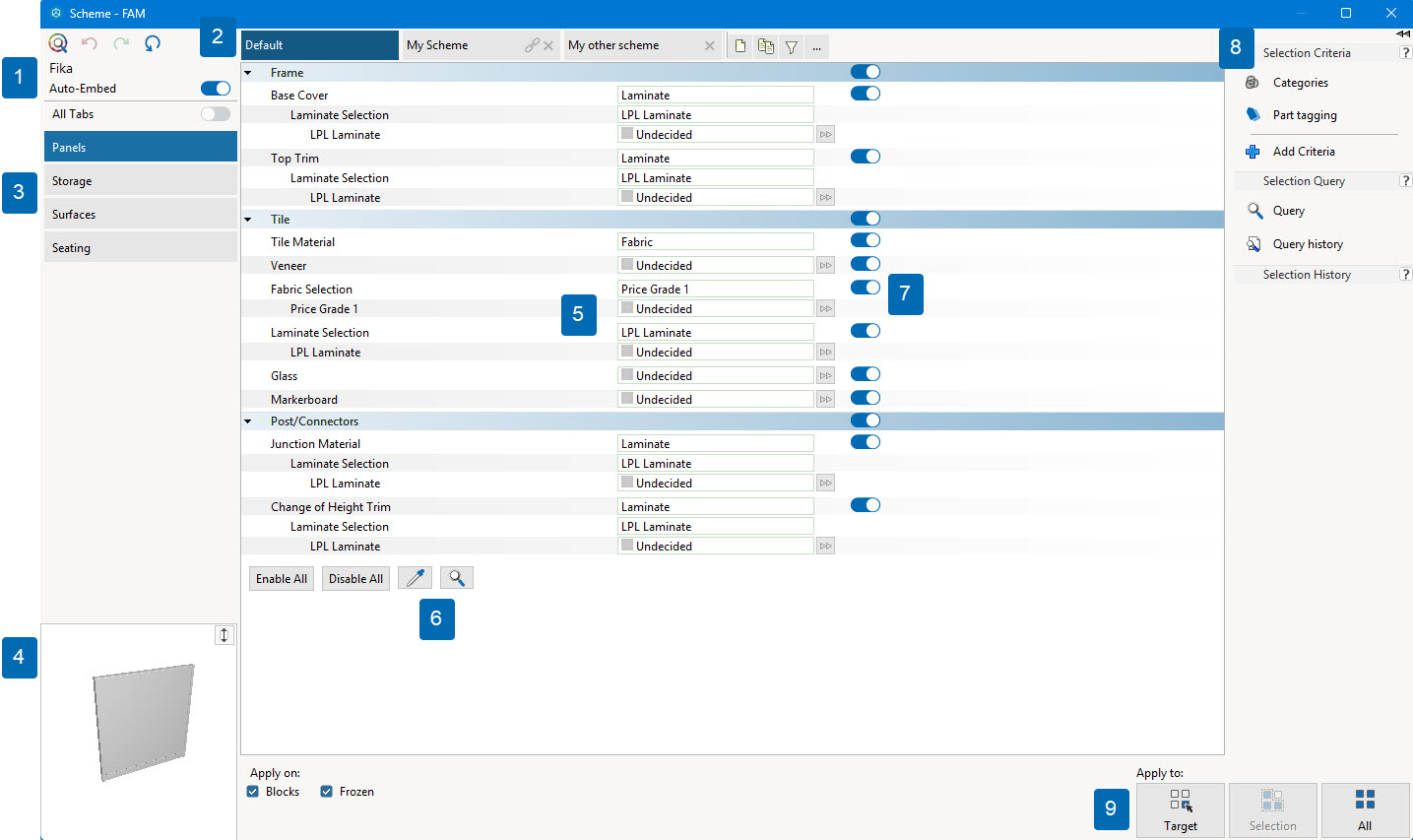The image size is (1413, 840).
Task: Click Veneer Undecided material swatch
Action: (627, 265)
